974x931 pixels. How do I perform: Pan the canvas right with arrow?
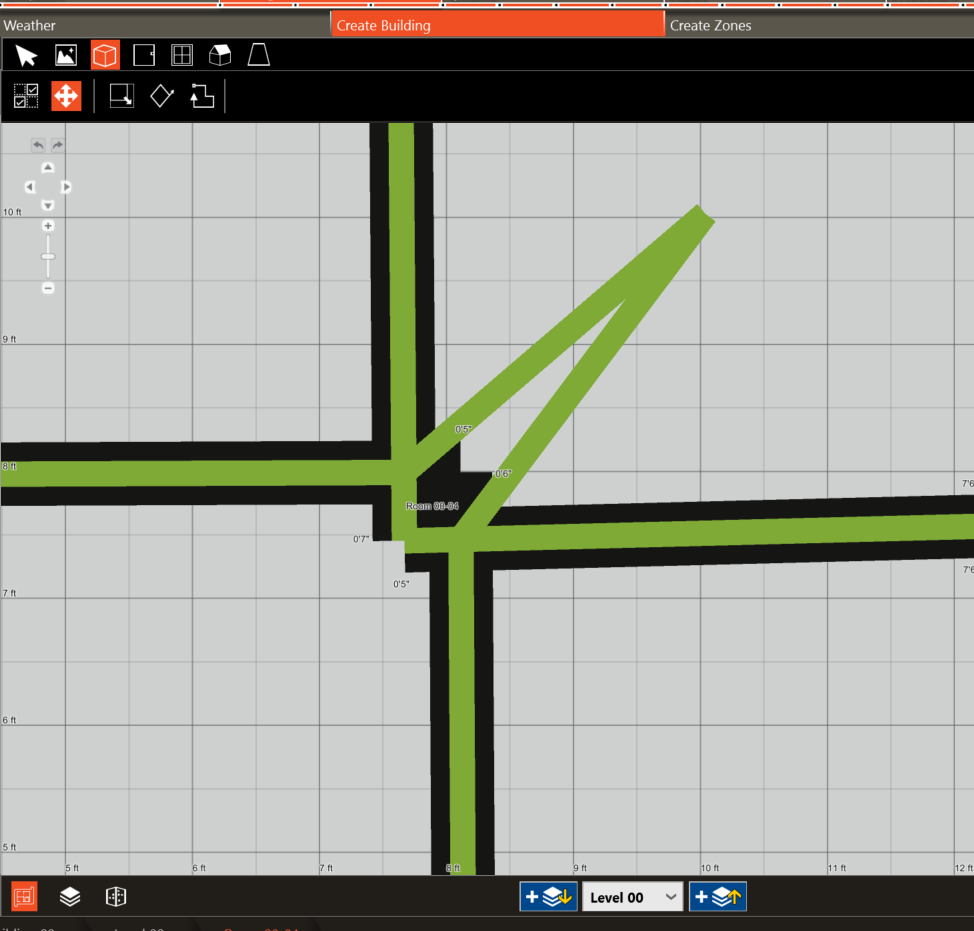pos(66,187)
